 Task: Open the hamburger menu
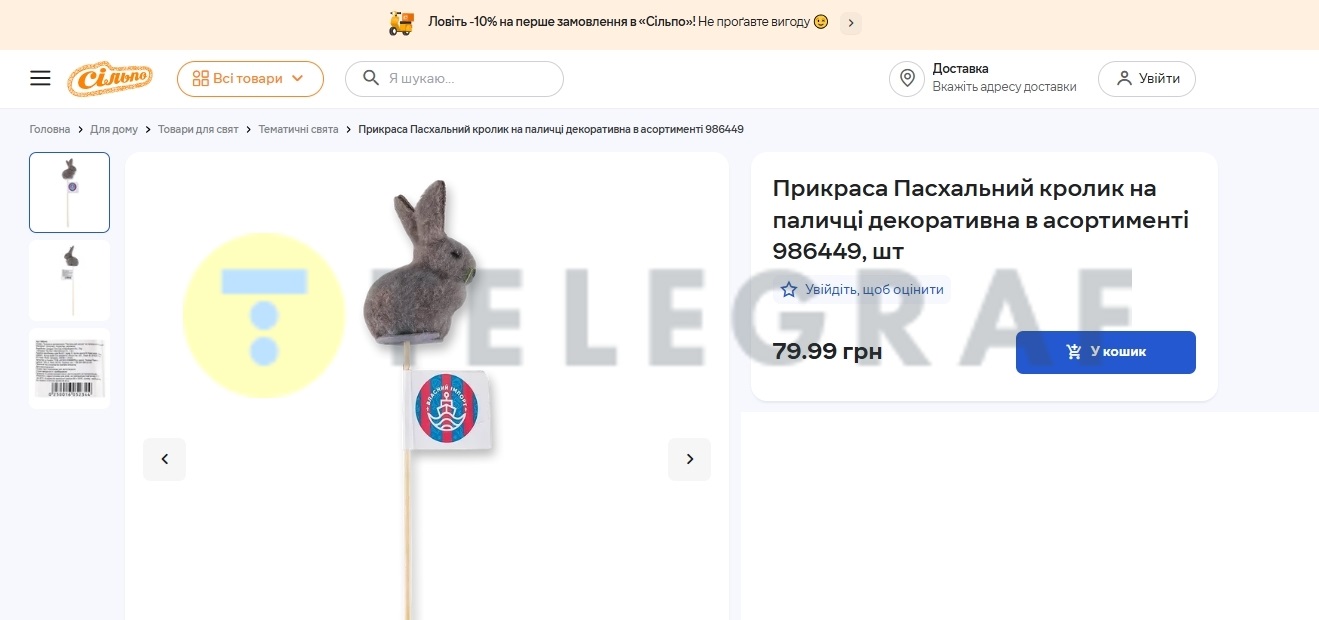coord(40,78)
